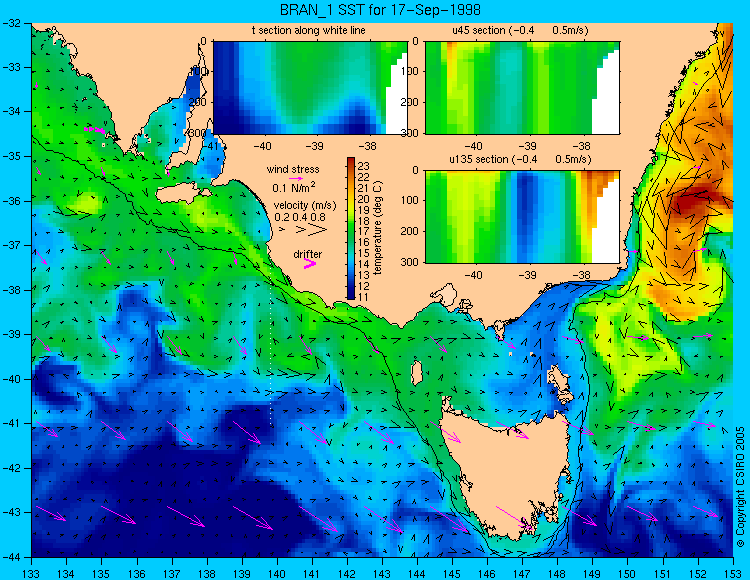Click longitude label 144 on x-axis
The height and width of the screenshot is (580, 750).
[417, 573]
